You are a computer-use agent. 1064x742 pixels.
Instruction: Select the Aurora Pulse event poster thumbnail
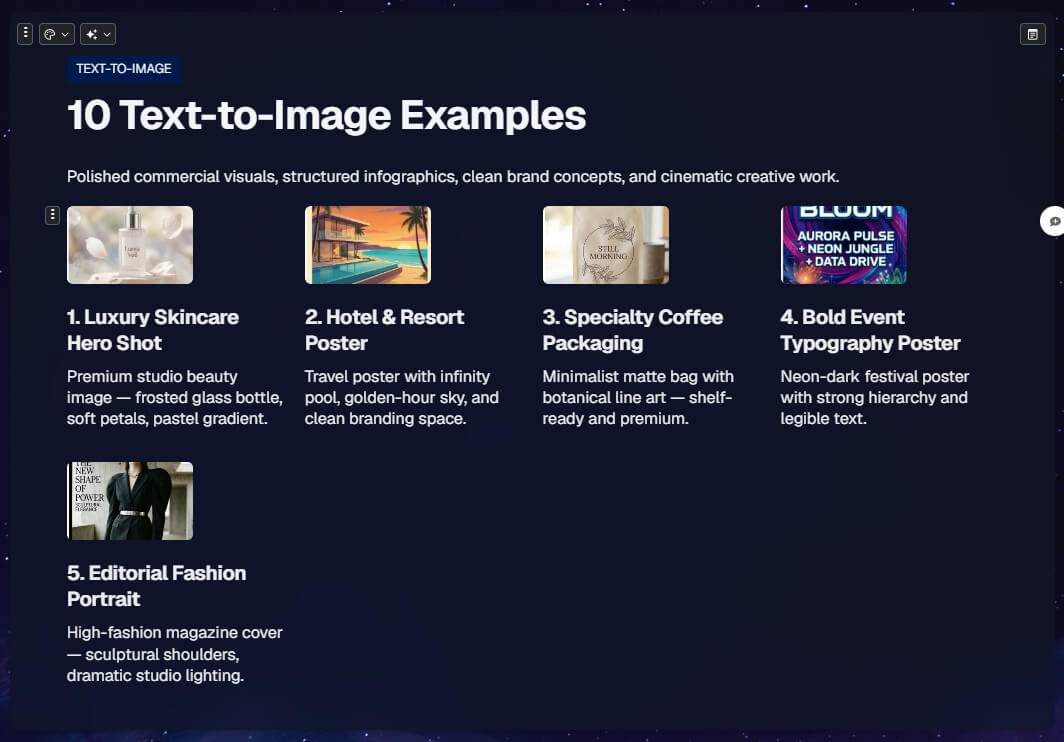pos(843,245)
